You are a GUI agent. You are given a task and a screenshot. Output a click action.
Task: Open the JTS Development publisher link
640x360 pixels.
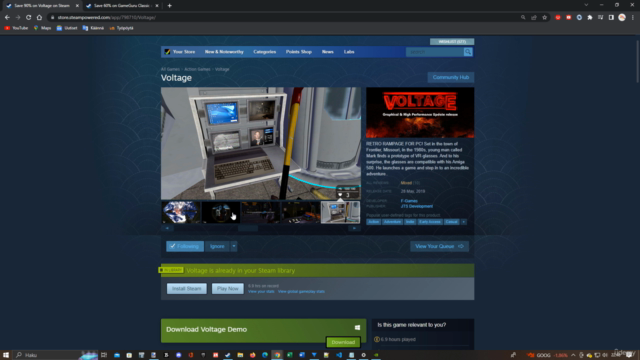[416, 206]
